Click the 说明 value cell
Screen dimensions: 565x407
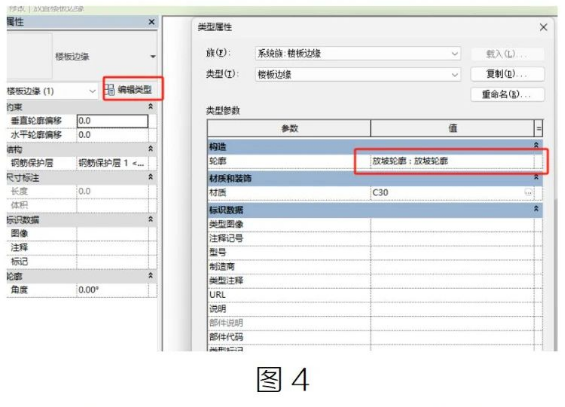tap(453, 309)
